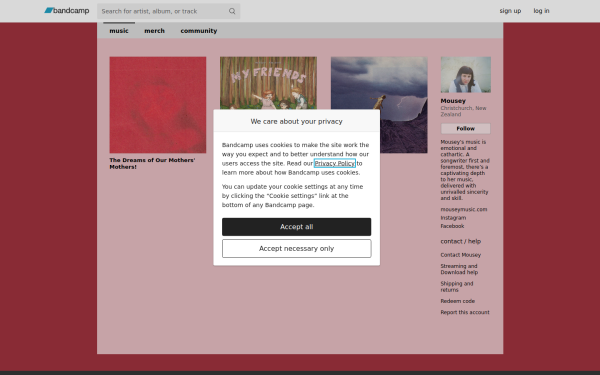Image resolution: width=600 pixels, height=375 pixels.
Task: Click The Dreams of Our Mothers' Mothers! title
Action: (x=152, y=163)
